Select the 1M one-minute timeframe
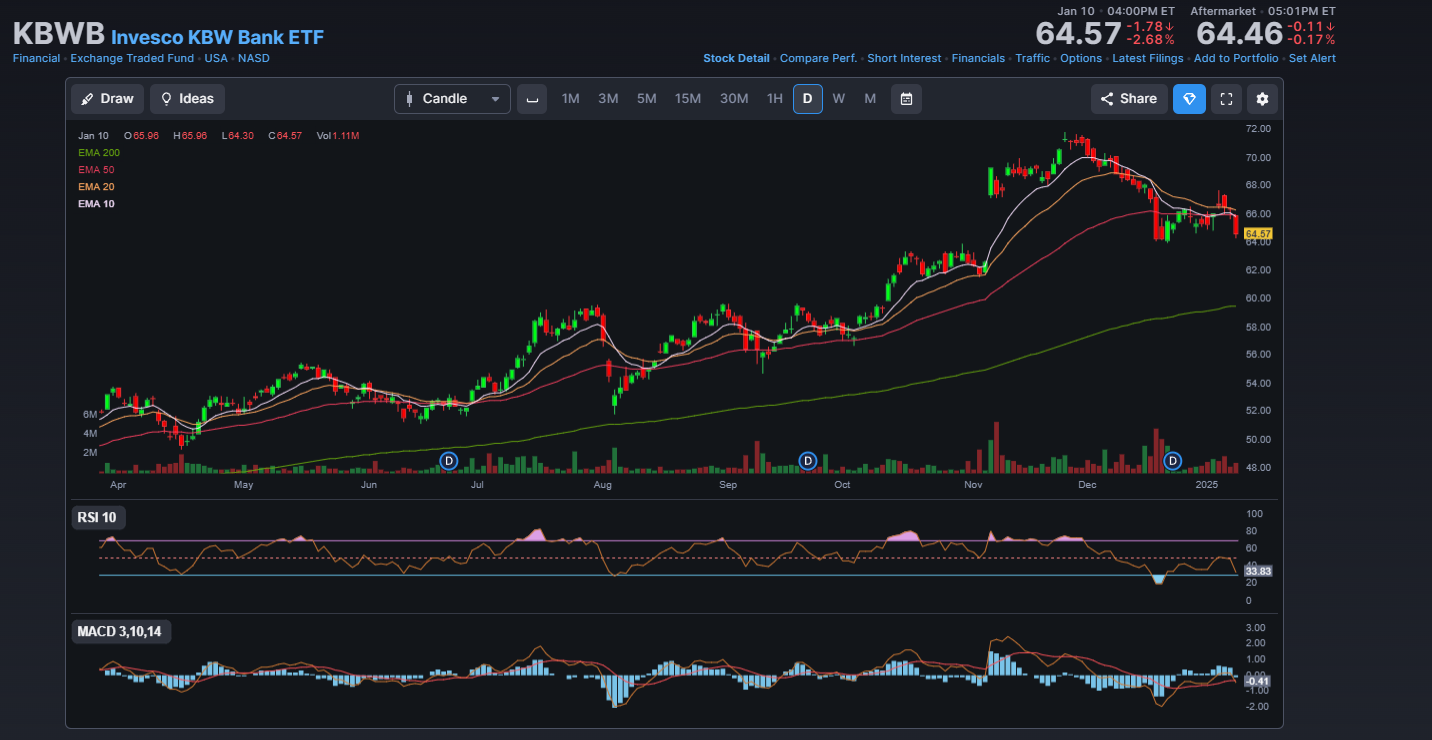 tap(570, 99)
